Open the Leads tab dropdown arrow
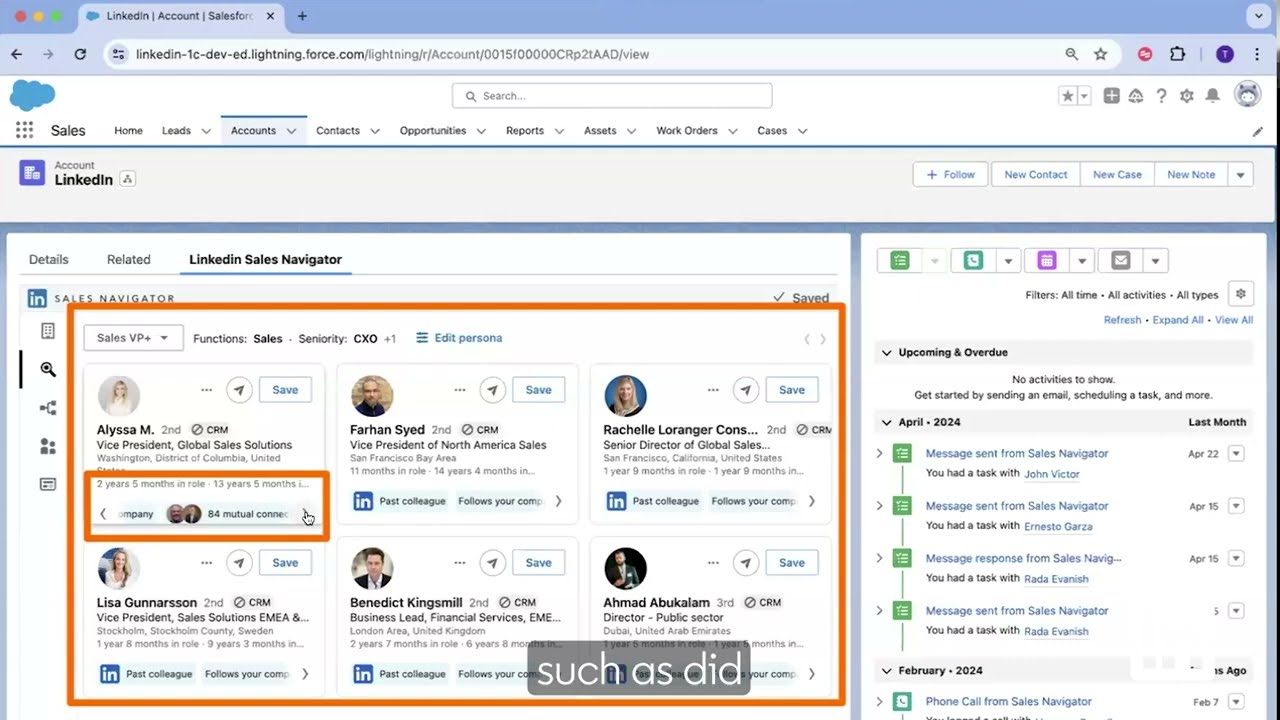Screen dimensions: 1280x720 pyautogui.click(x=205, y=131)
